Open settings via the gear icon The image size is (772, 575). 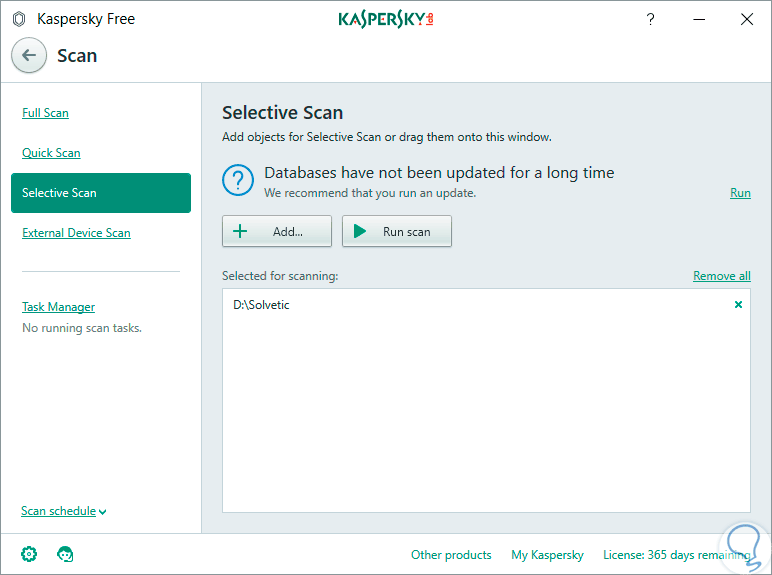(29, 554)
